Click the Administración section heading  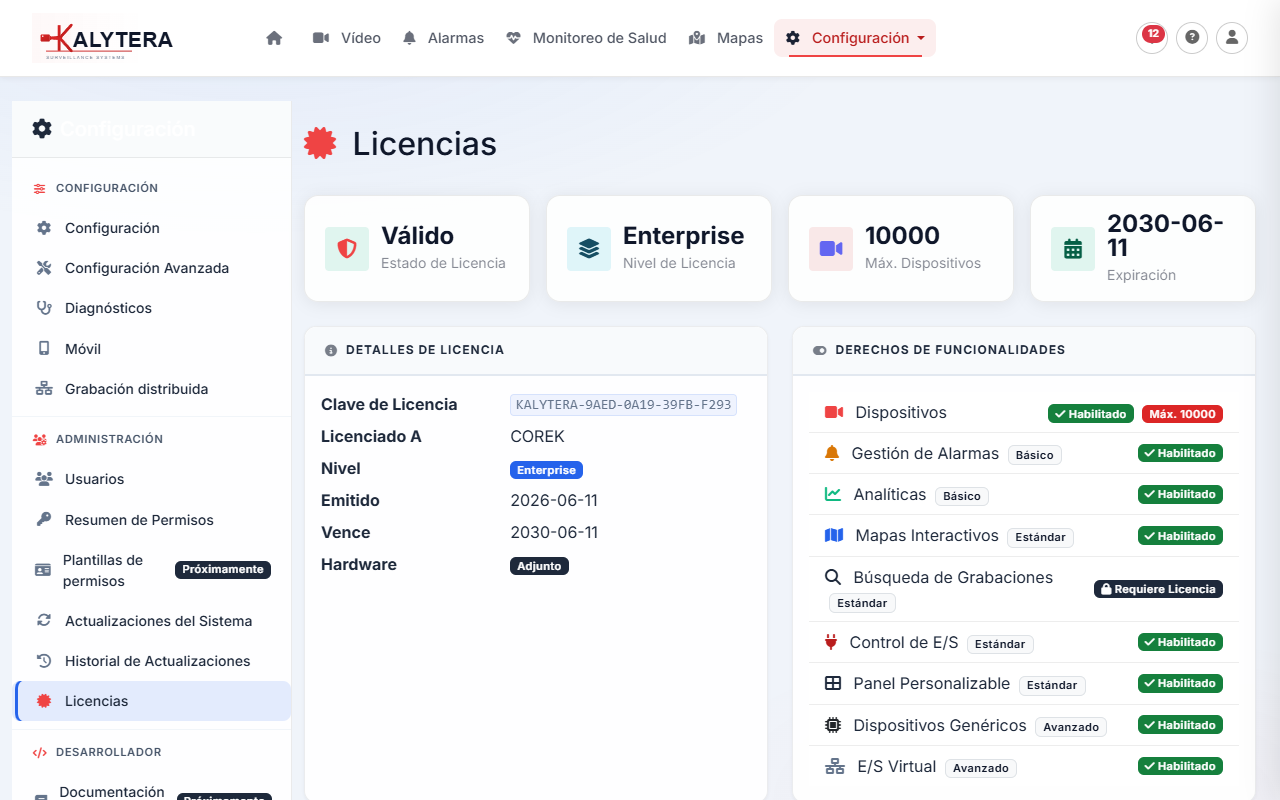pos(109,439)
